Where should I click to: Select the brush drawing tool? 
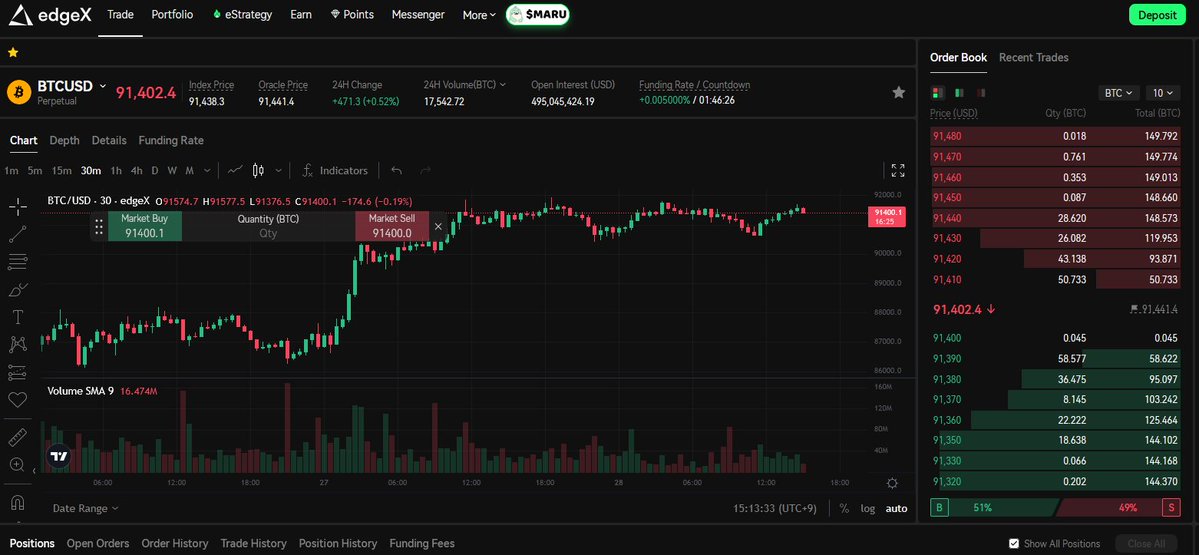click(18, 290)
